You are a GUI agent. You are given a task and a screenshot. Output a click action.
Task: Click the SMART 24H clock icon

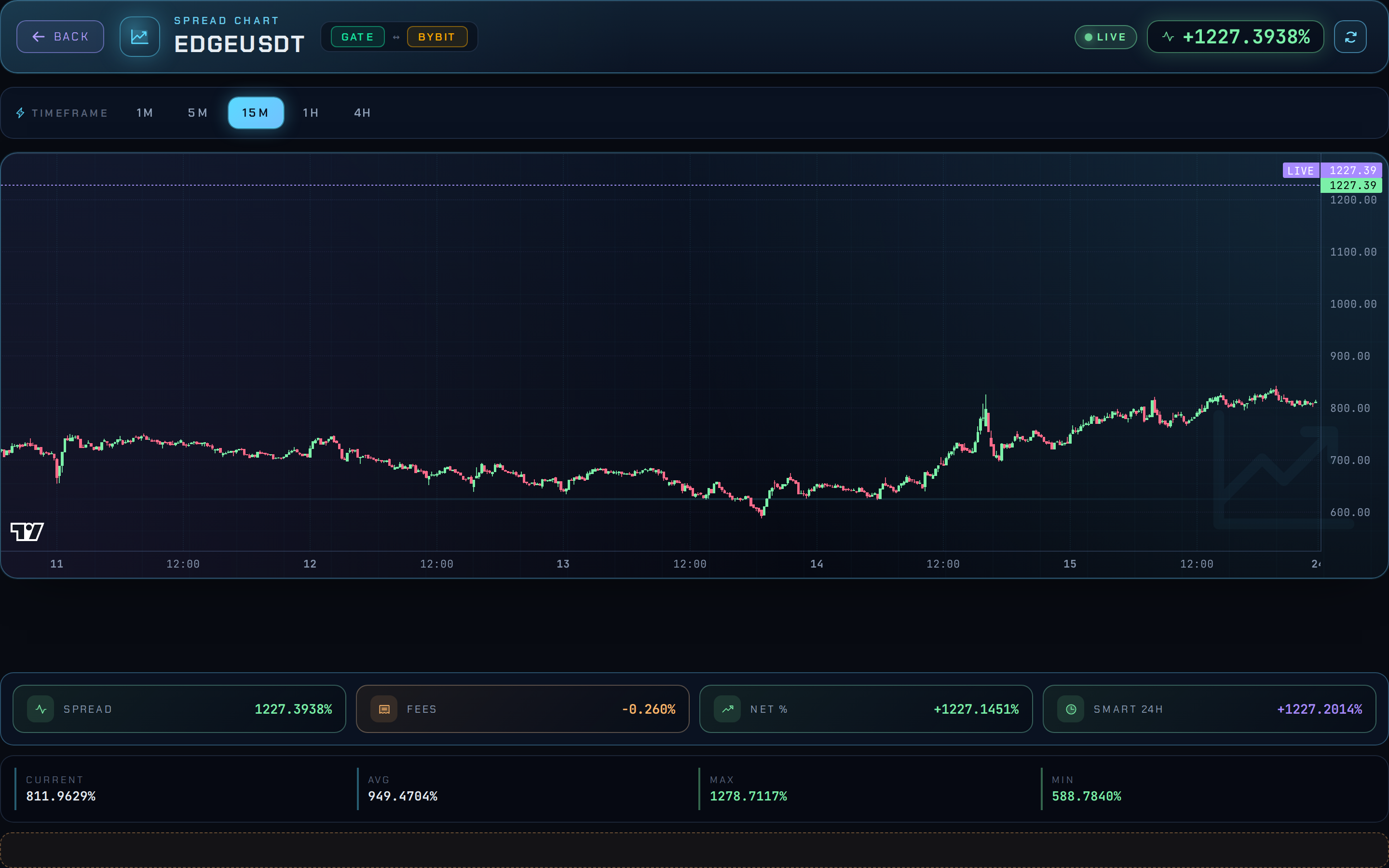click(1071, 708)
